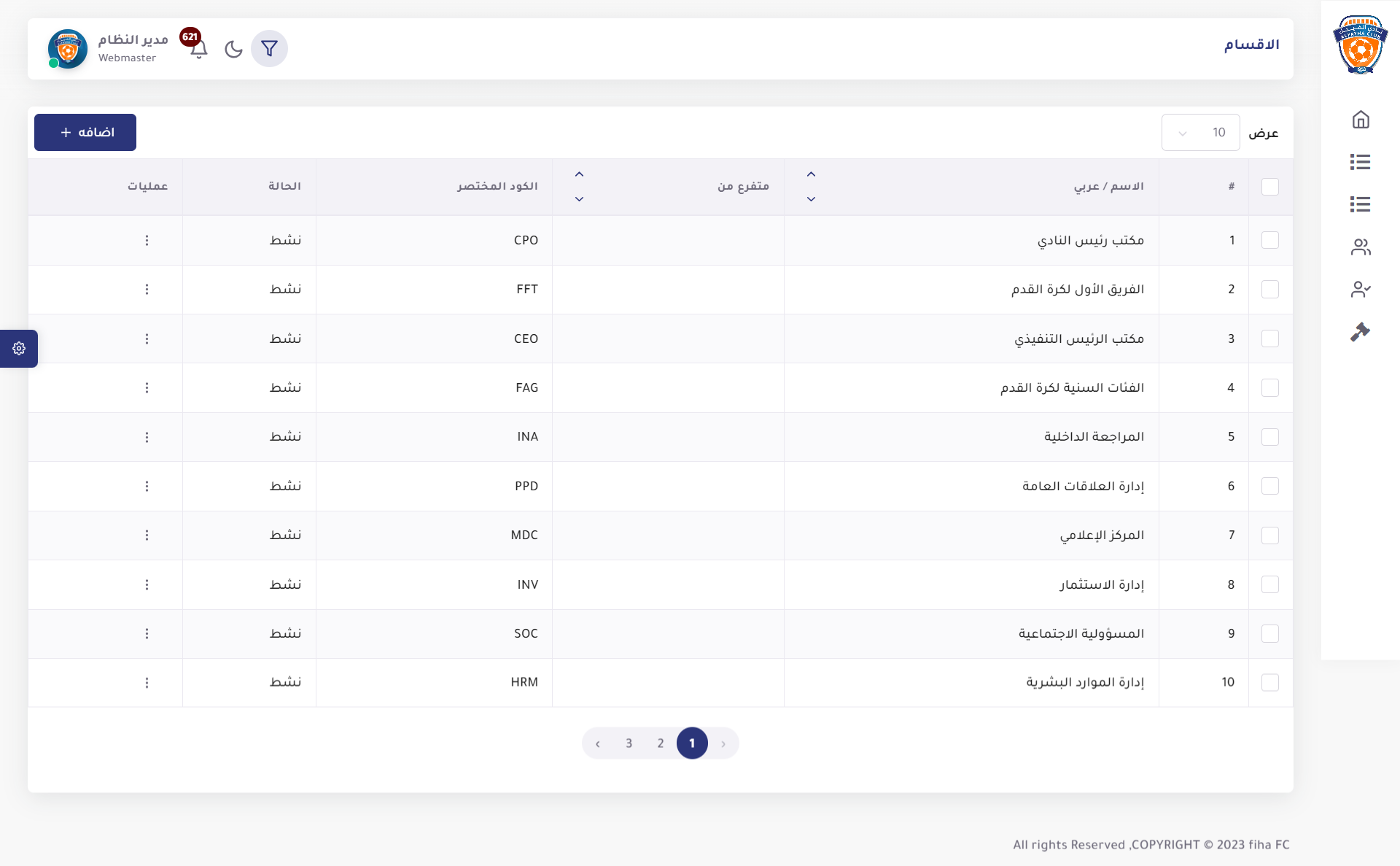Open the users group sidebar icon
1400x866 pixels.
click(1360, 247)
